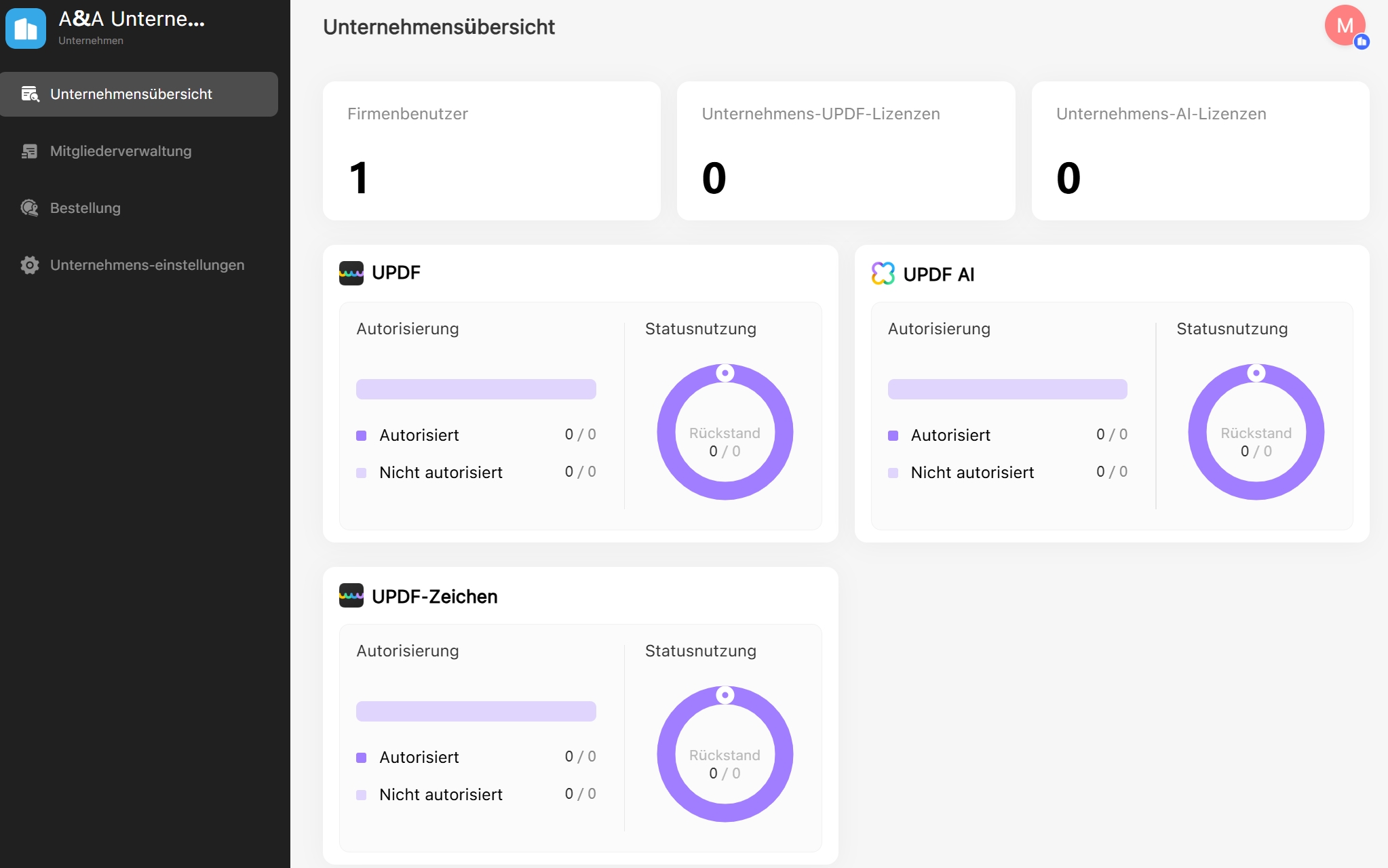1388x868 pixels.
Task: Click the Autorisiert swatch under UPDF-Zeichen
Action: tap(362, 757)
